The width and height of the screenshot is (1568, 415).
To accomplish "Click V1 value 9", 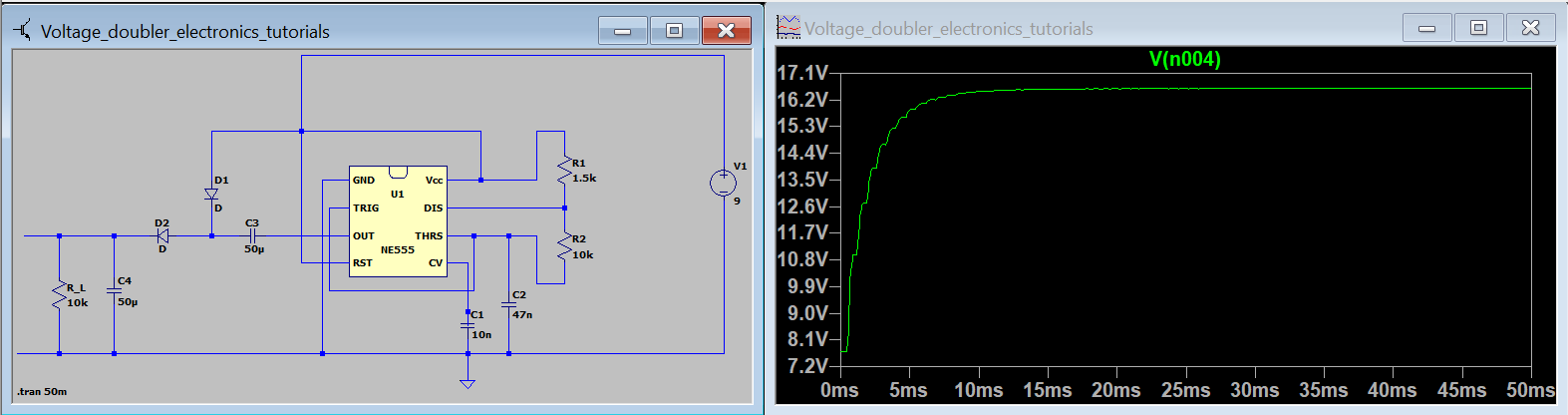I will (x=738, y=201).
